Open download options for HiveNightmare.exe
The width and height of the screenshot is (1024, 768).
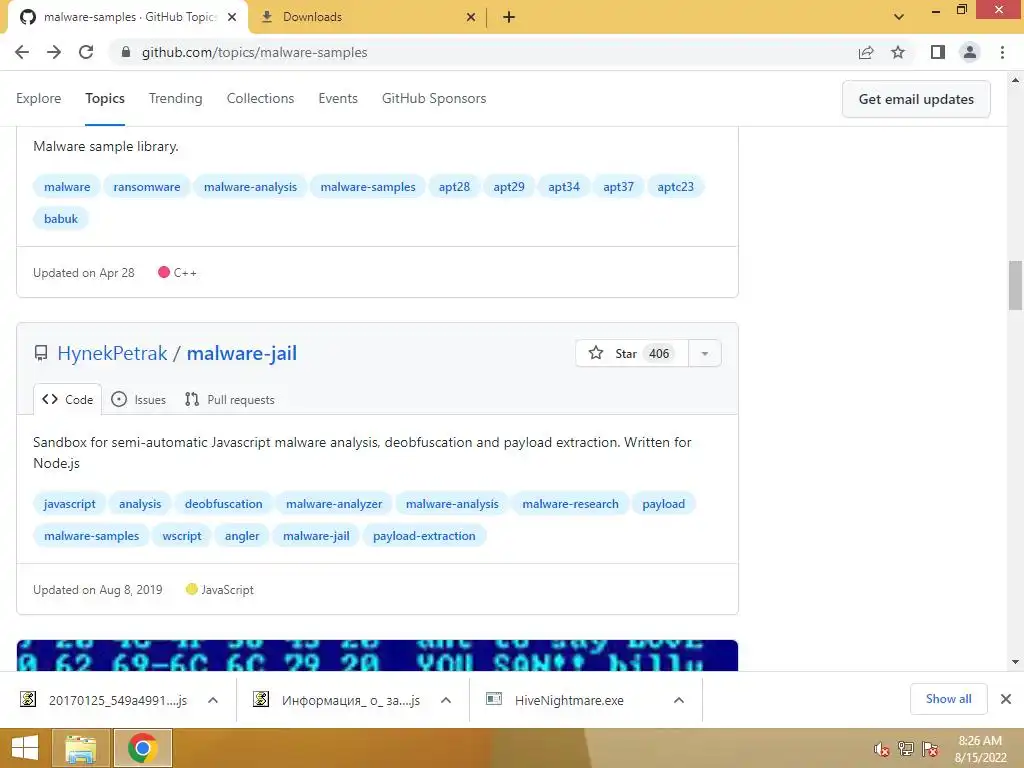click(x=679, y=700)
